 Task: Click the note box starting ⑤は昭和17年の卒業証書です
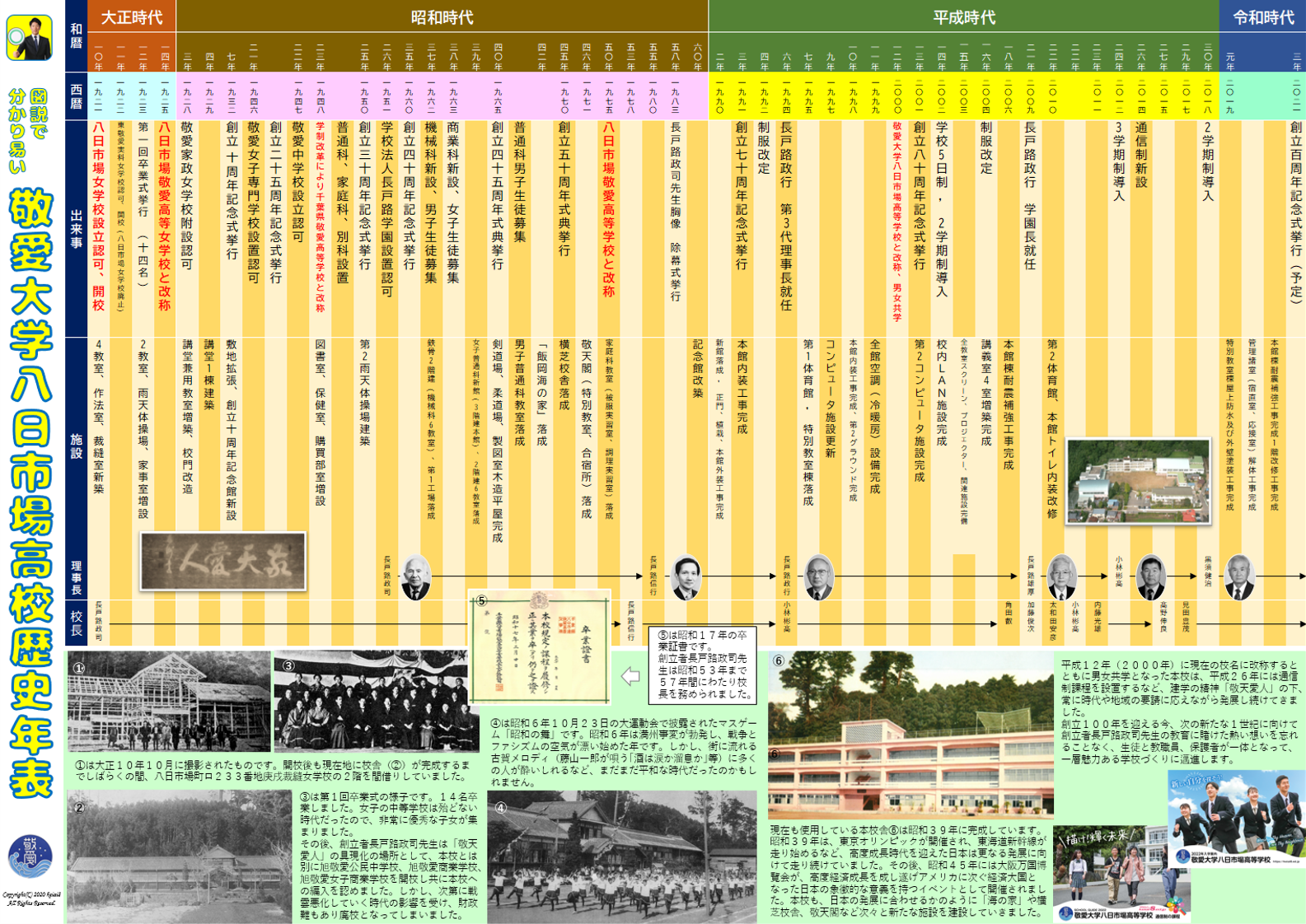pos(704,665)
